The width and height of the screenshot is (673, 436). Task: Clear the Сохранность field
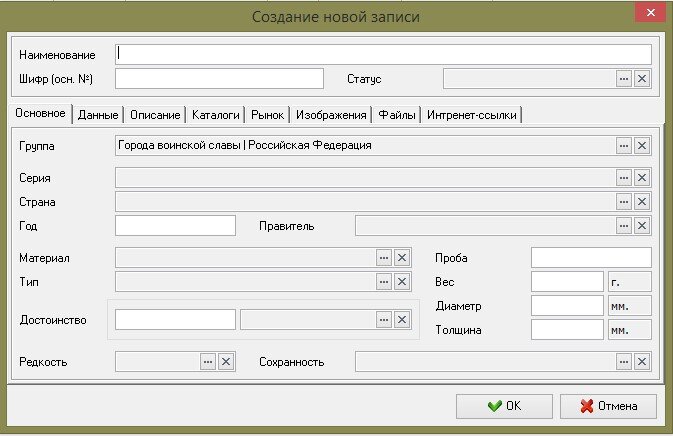point(642,362)
